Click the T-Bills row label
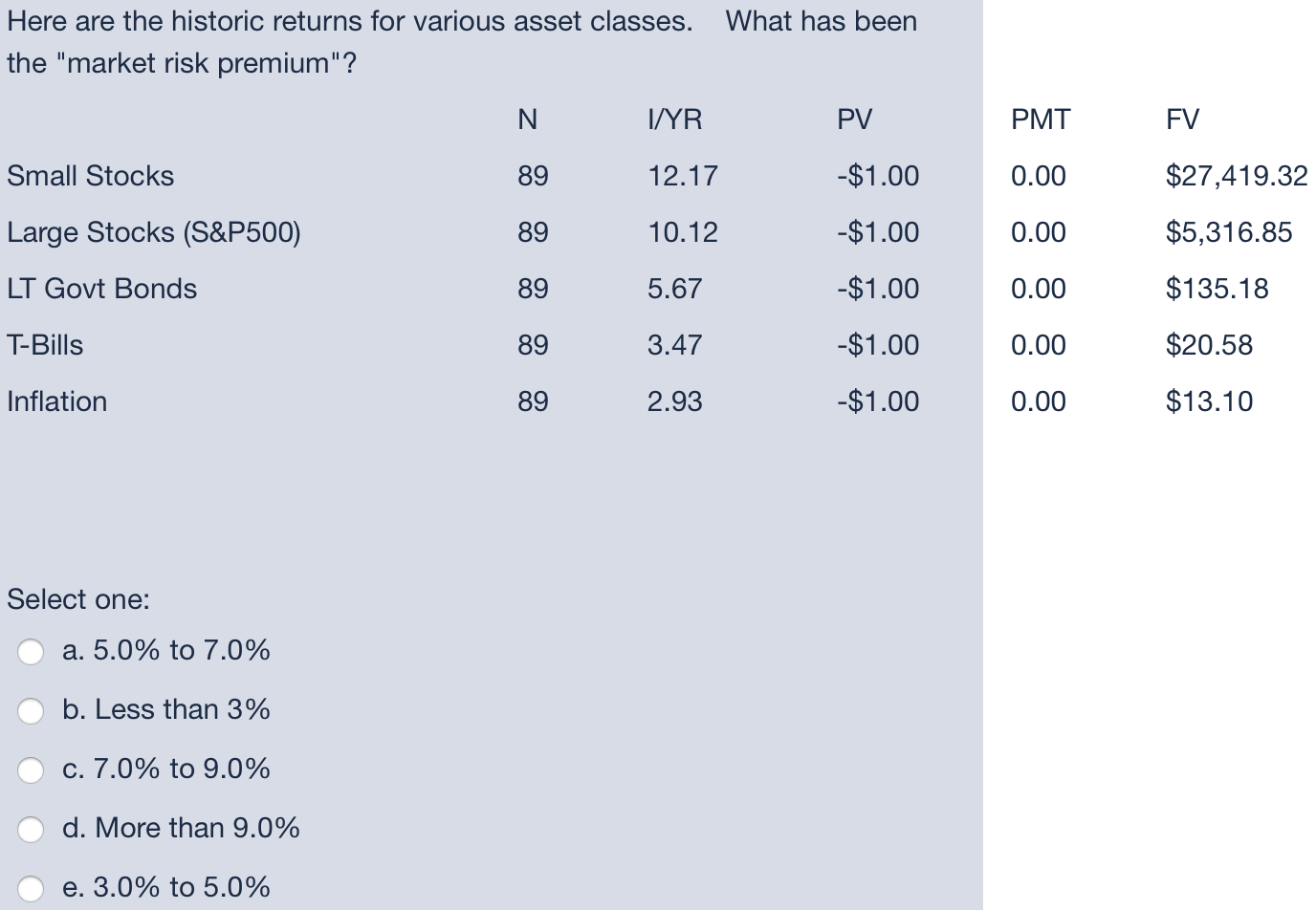The width and height of the screenshot is (1316, 910). 44,345
